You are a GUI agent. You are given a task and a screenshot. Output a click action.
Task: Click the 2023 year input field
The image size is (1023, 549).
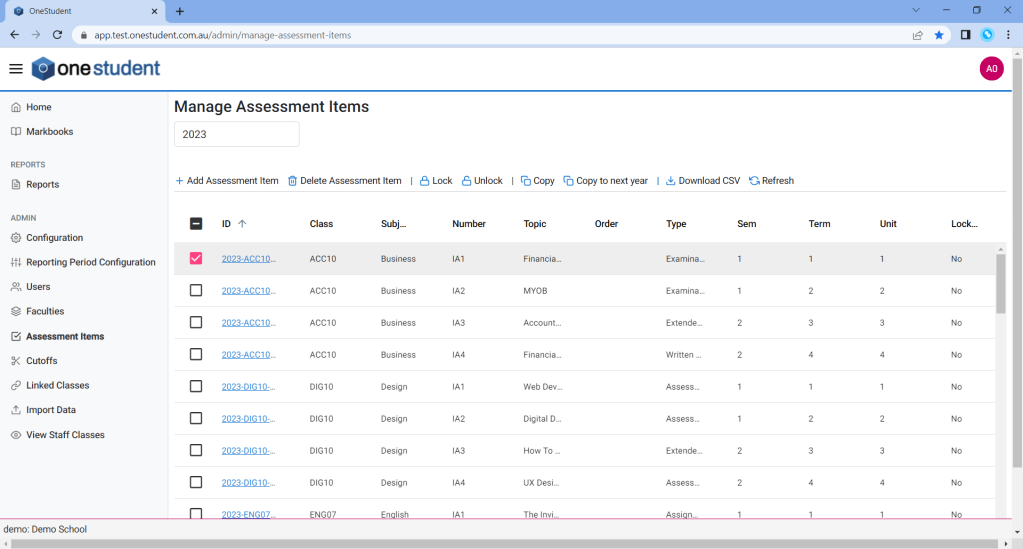point(236,134)
